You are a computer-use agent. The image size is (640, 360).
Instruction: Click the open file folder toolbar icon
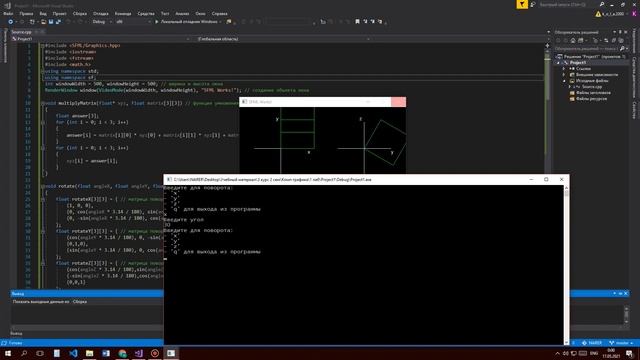coord(44,22)
